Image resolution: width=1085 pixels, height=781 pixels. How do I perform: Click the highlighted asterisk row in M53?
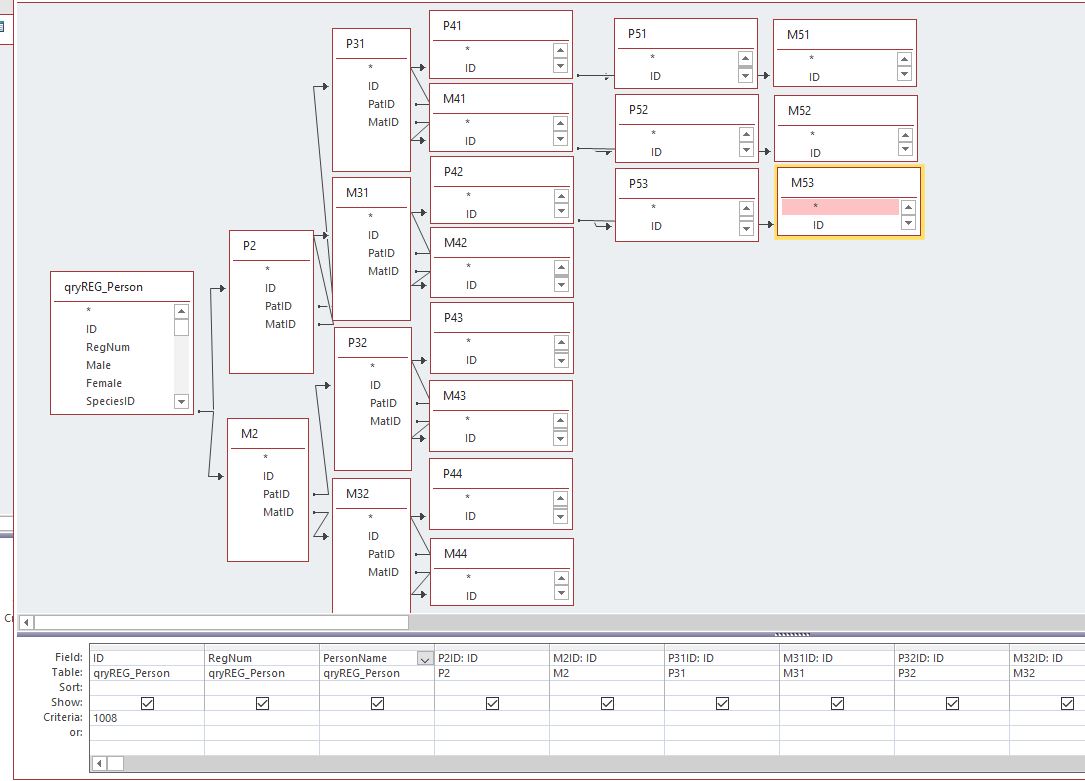tap(840, 206)
